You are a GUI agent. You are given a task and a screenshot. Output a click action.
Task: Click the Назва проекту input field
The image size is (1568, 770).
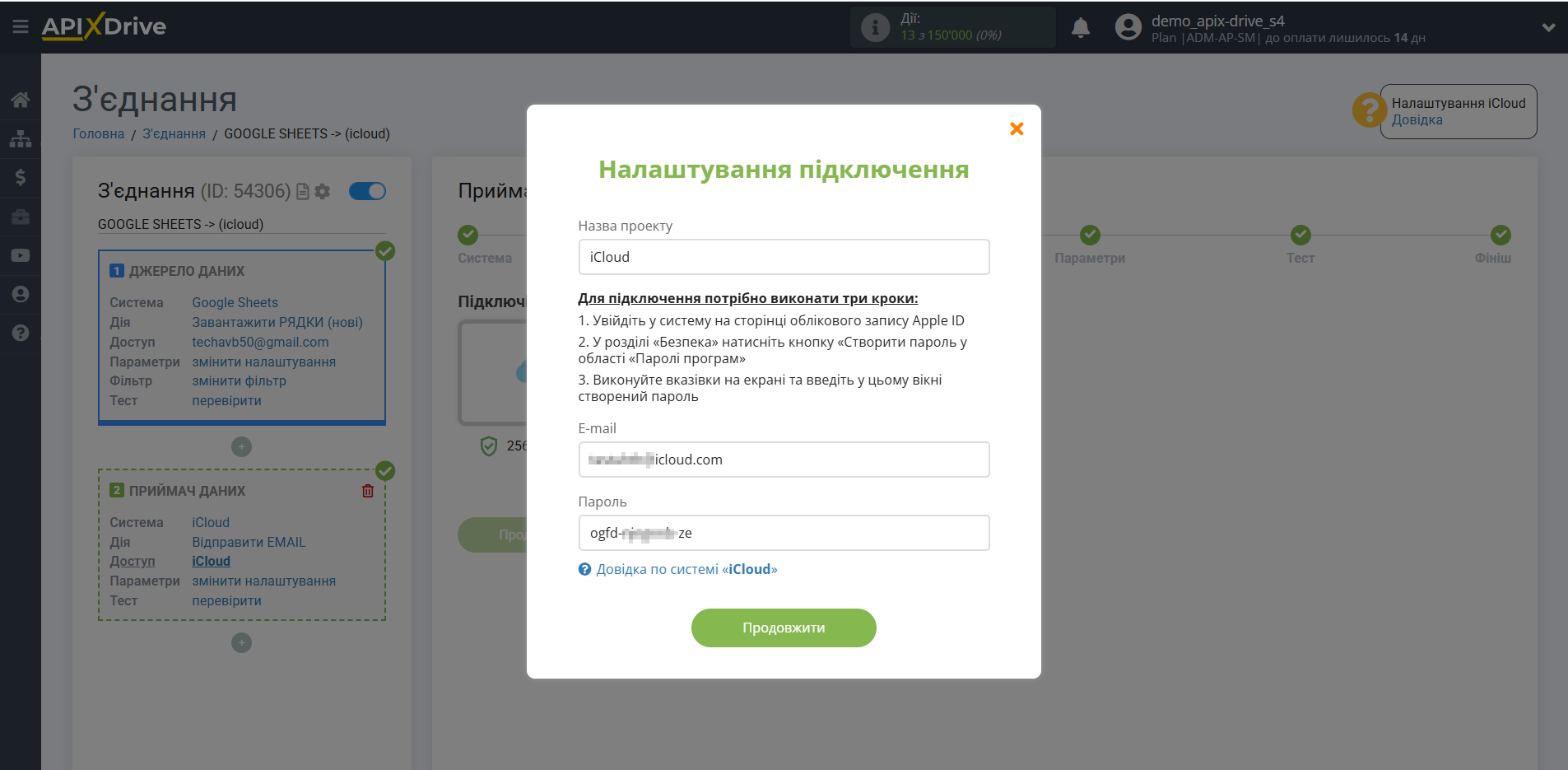[784, 257]
